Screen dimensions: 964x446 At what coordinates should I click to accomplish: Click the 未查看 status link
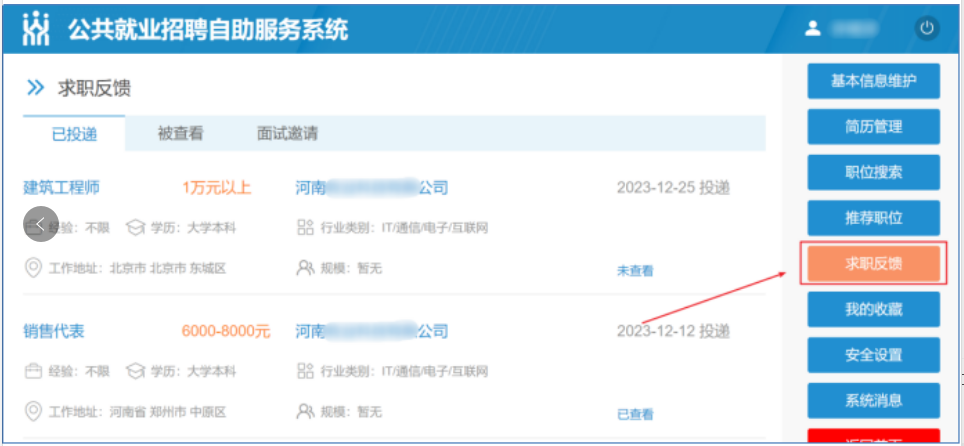click(635, 270)
